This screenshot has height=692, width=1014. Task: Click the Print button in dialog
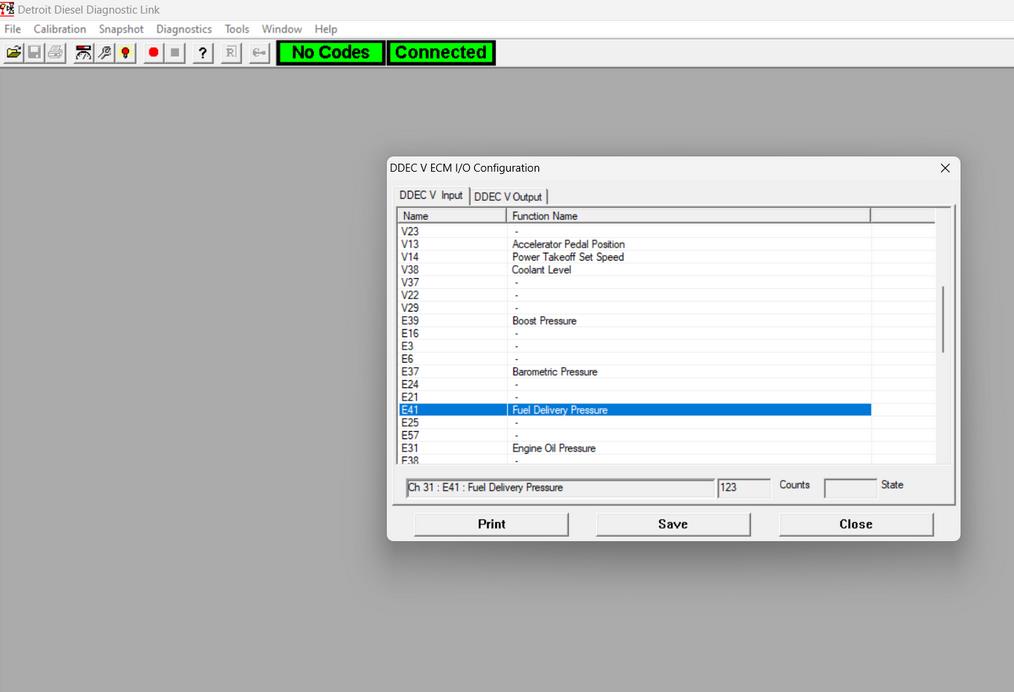(491, 524)
